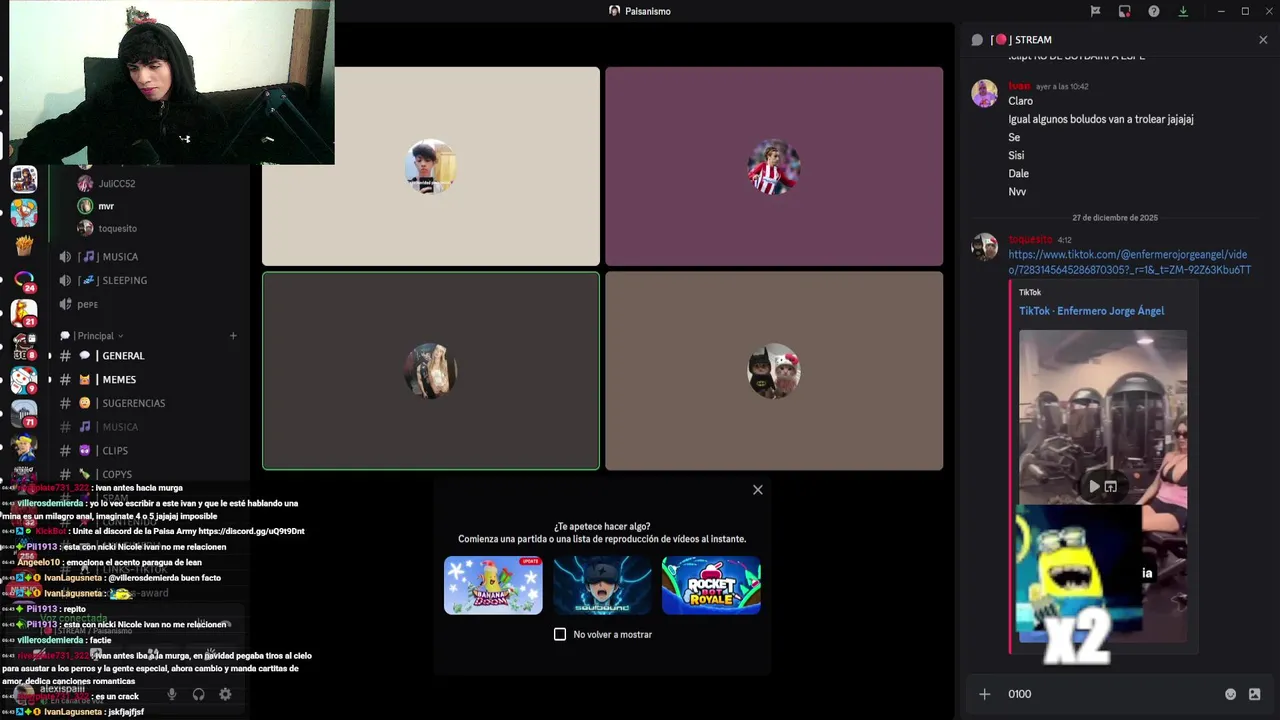Viewport: 1280px width, 720px height.
Task: Open the MEMES text channel
Action: tap(148, 380)
